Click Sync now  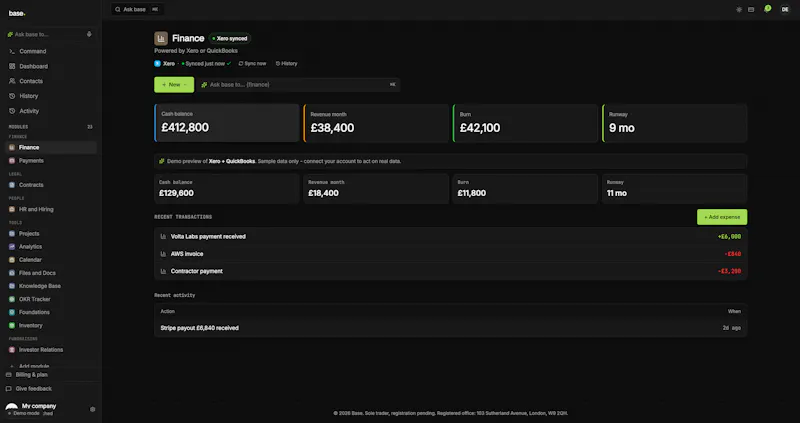coord(252,64)
